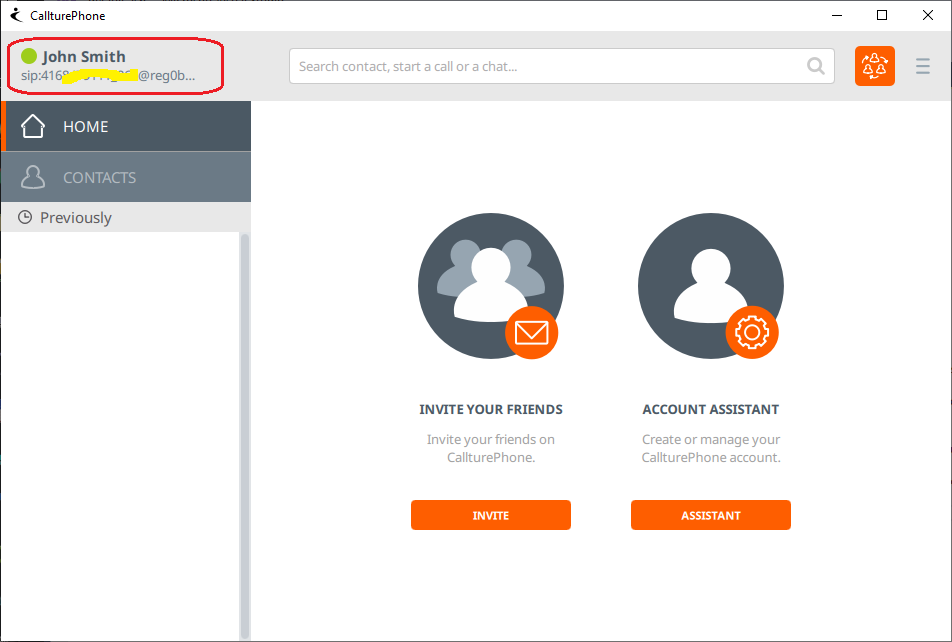Click the orange envelope badge
The height and width of the screenshot is (642, 952).
pos(531,332)
